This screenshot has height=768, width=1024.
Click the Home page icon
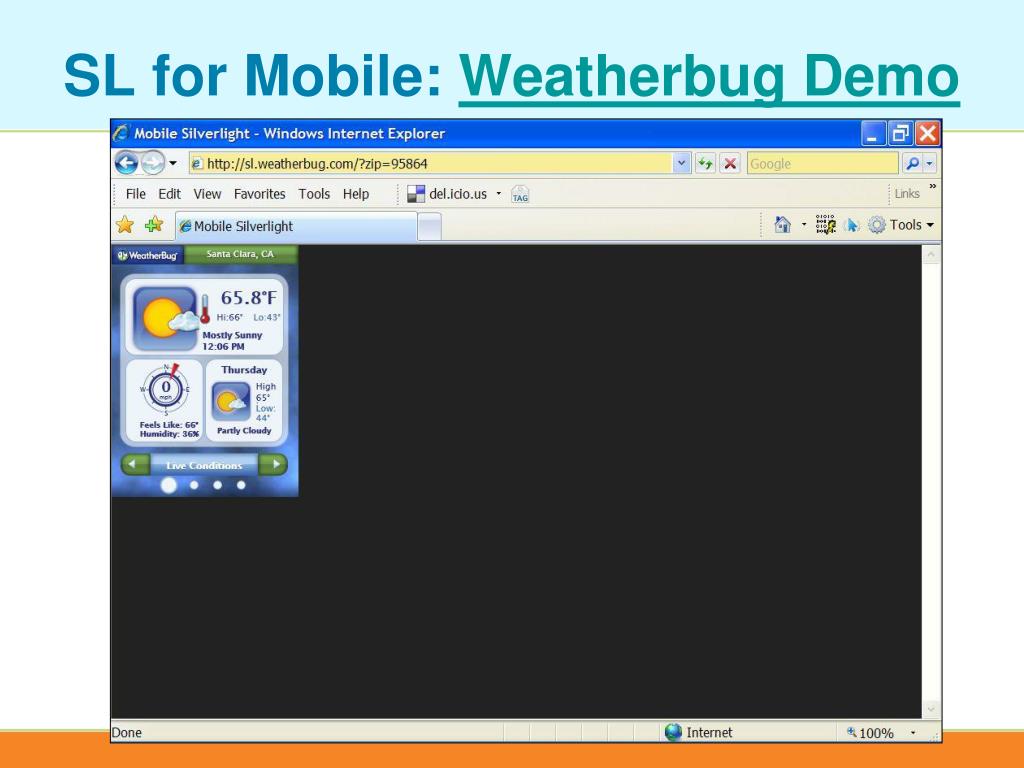click(782, 225)
